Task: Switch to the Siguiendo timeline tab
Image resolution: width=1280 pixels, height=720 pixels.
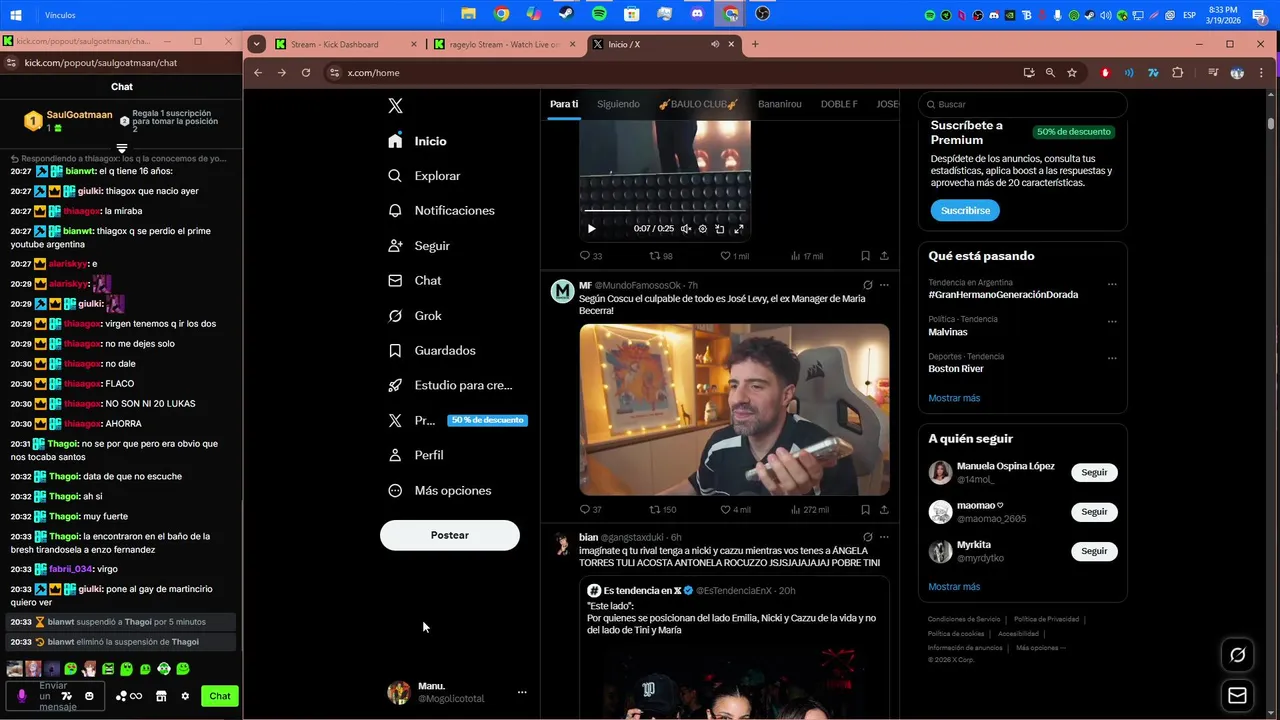Action: click(618, 104)
